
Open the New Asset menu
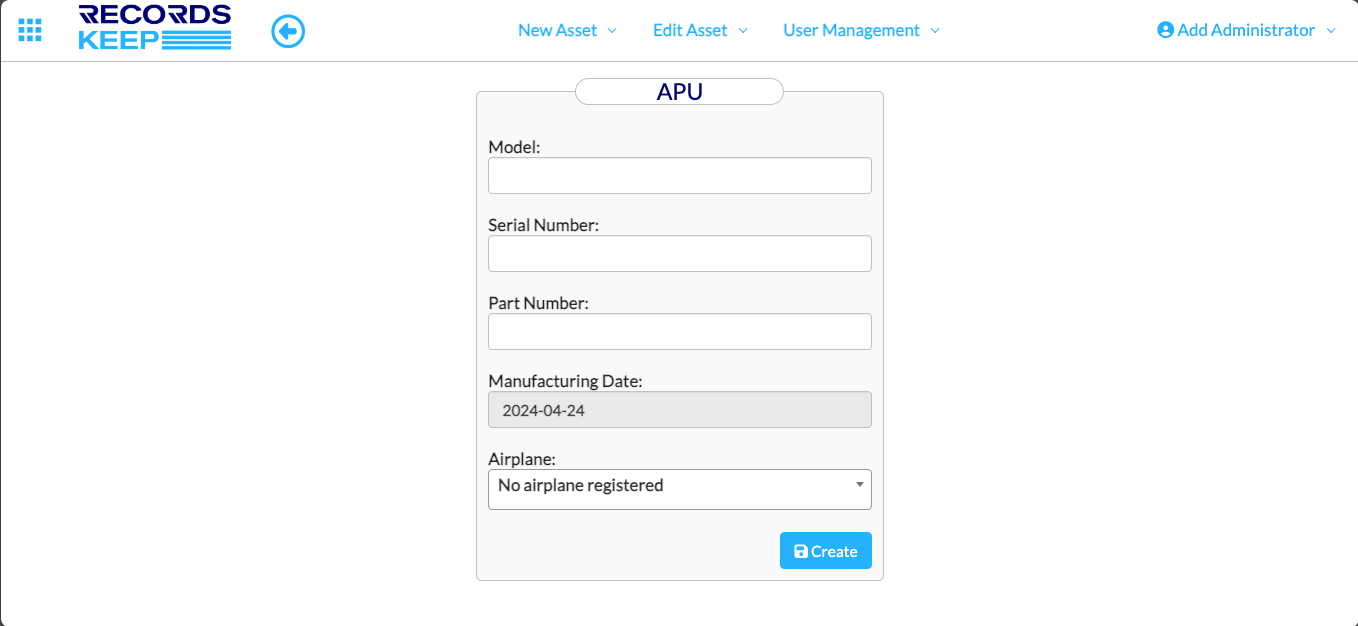(x=557, y=30)
